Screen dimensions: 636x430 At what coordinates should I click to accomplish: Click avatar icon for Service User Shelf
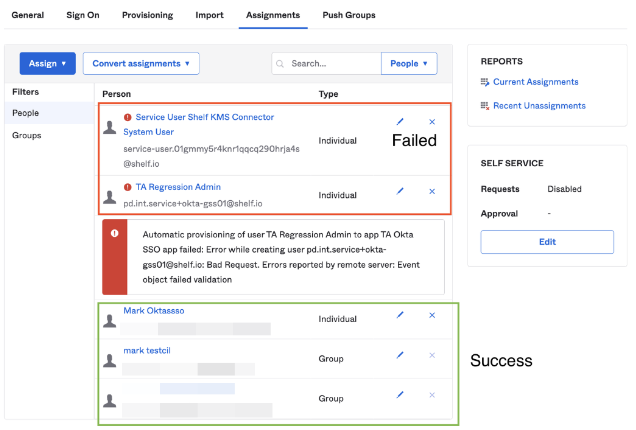pos(110,127)
